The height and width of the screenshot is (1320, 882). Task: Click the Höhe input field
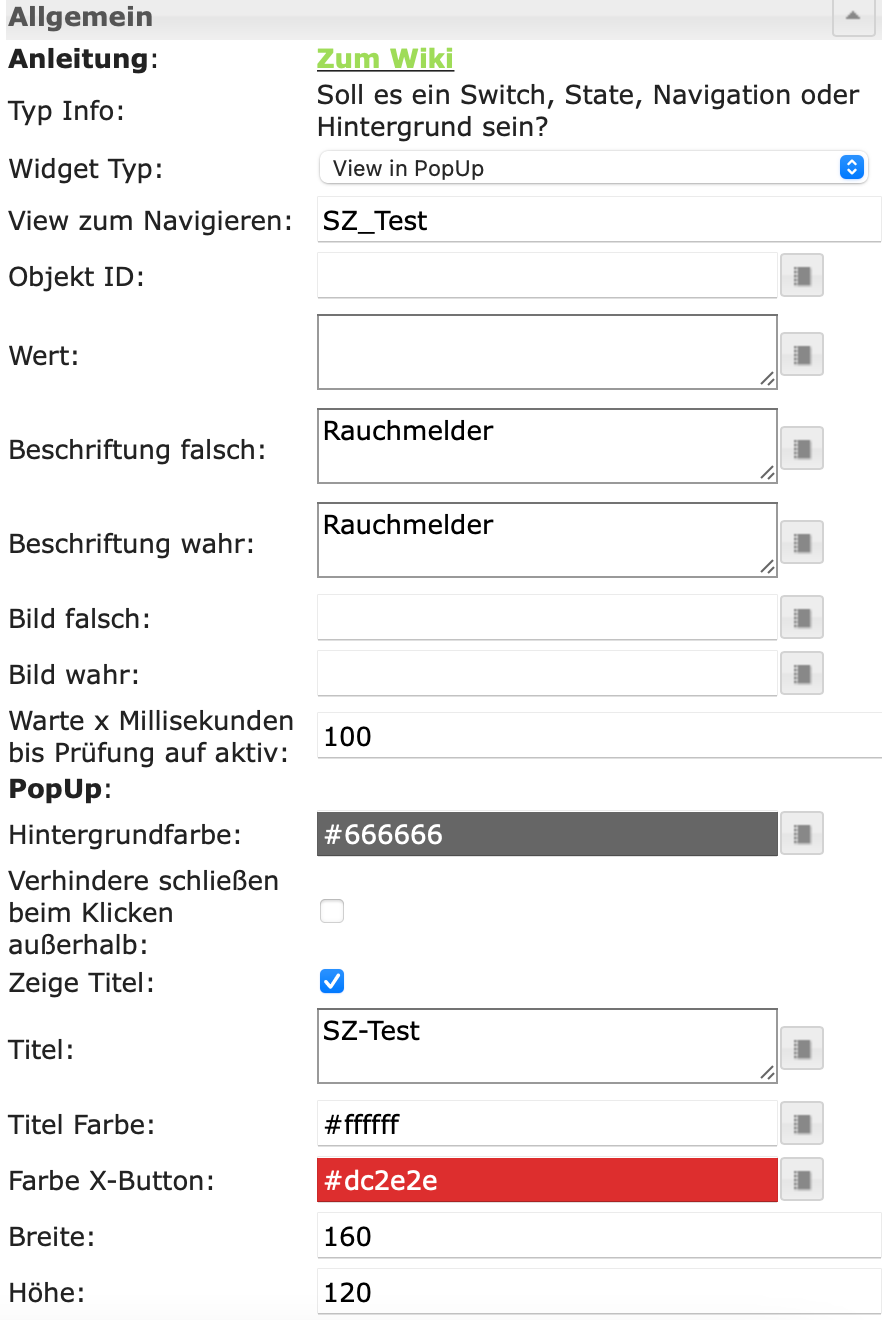pos(598,1293)
